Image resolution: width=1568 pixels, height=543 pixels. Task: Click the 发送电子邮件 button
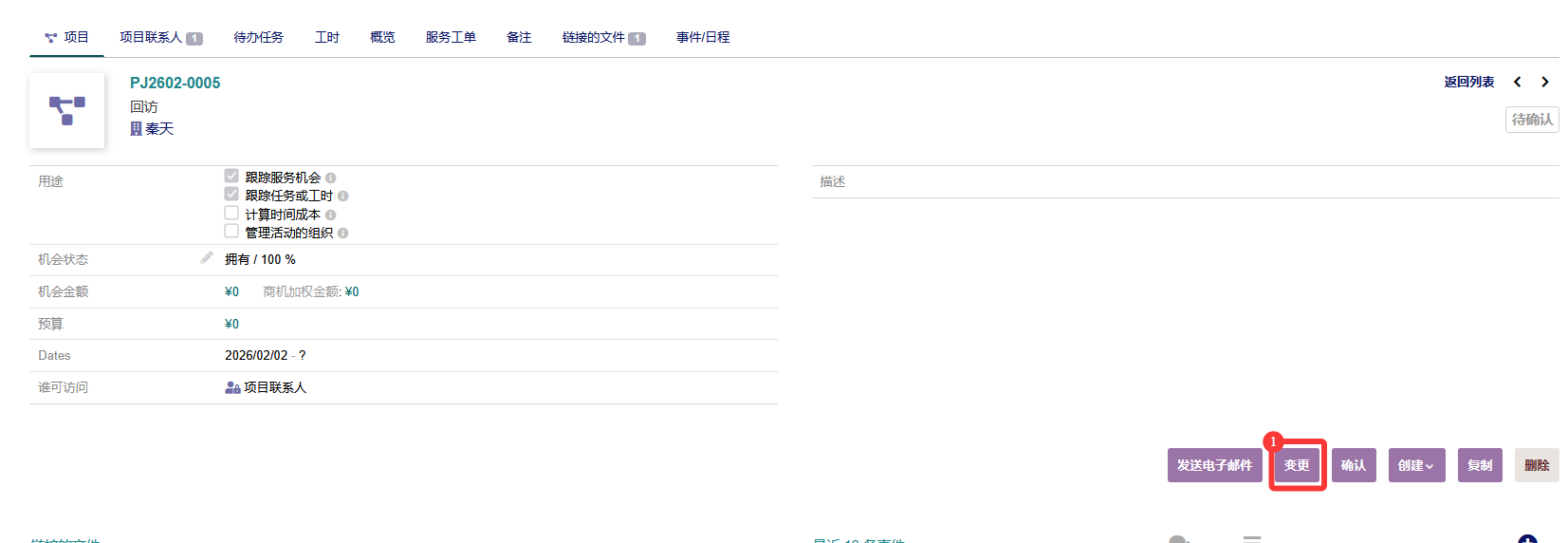coord(1214,465)
